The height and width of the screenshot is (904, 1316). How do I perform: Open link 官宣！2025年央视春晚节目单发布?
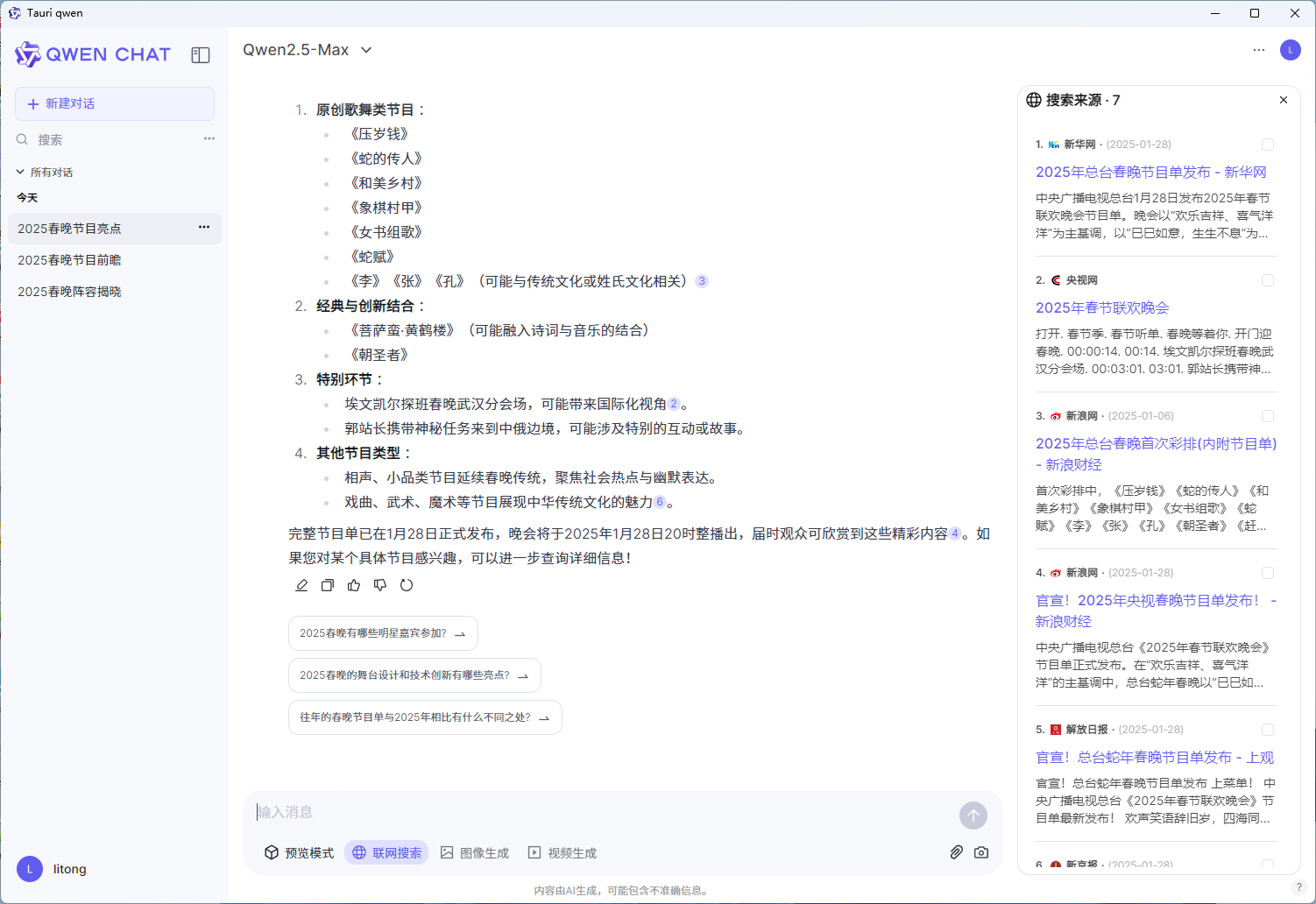pos(1156,611)
